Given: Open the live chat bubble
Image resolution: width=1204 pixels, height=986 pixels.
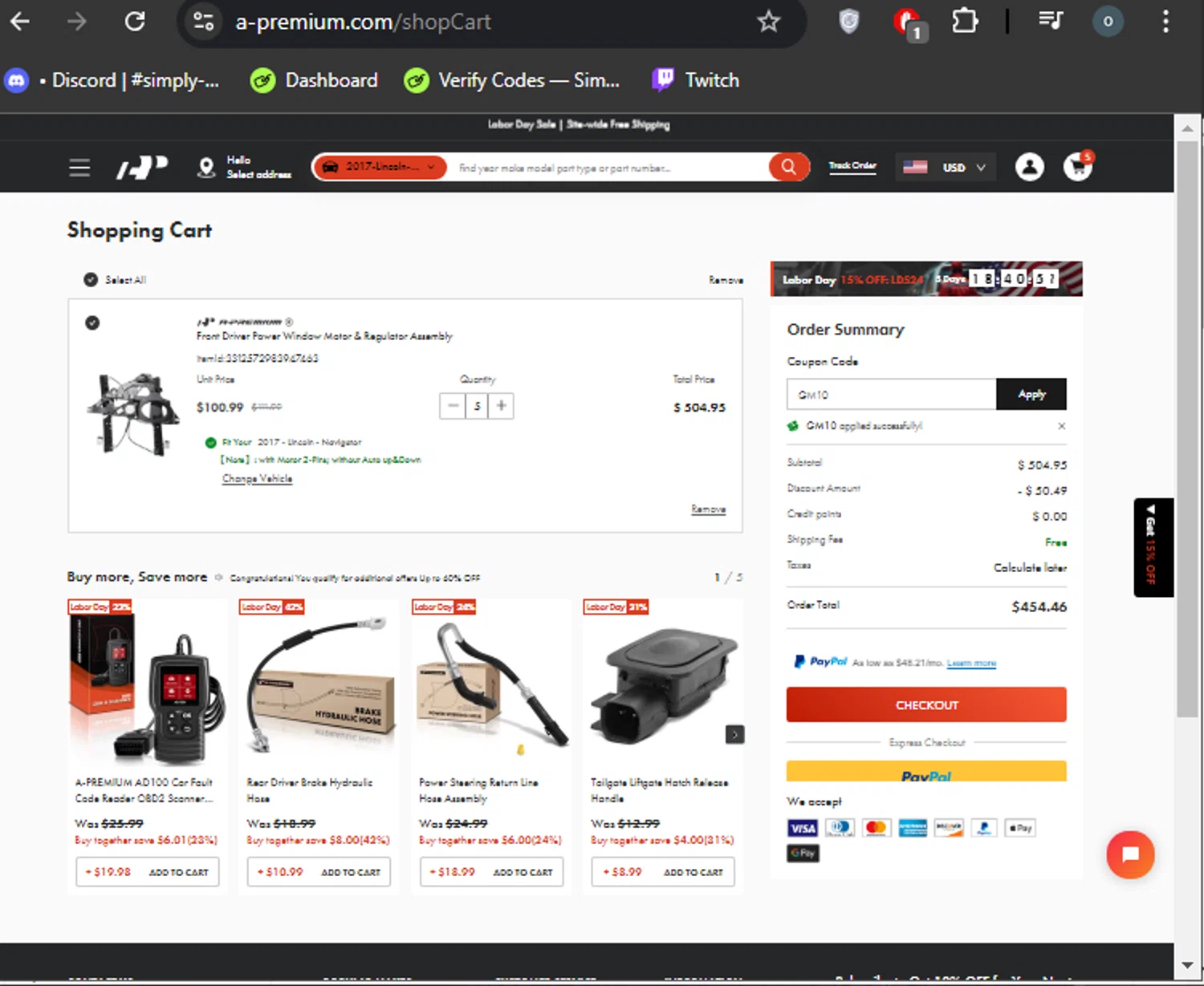Looking at the screenshot, I should point(1130,854).
